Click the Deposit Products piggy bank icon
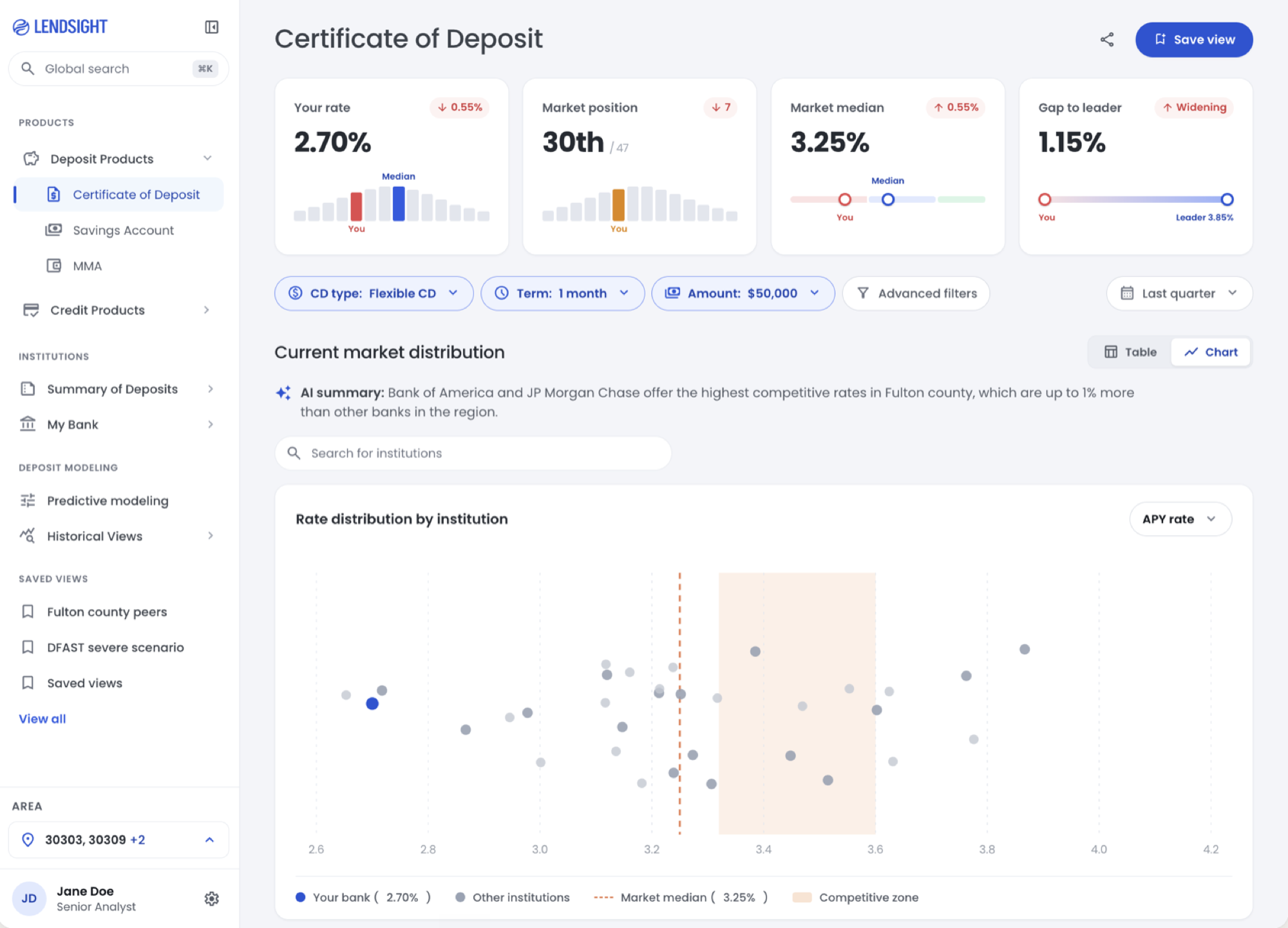The width and height of the screenshot is (1288, 928). click(x=31, y=158)
